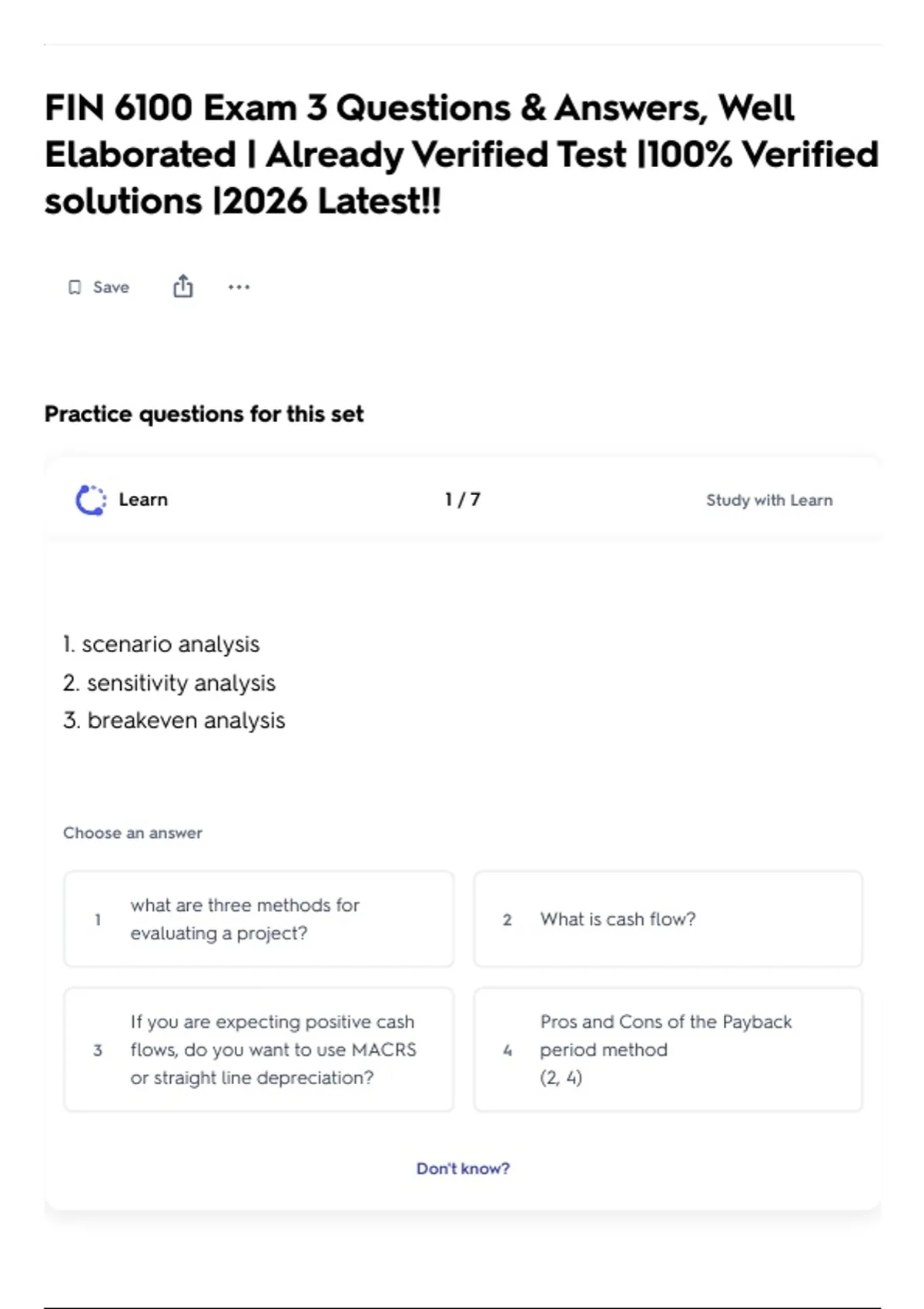Select answer 'what are three methods for evaluating a project?'

coord(259,919)
